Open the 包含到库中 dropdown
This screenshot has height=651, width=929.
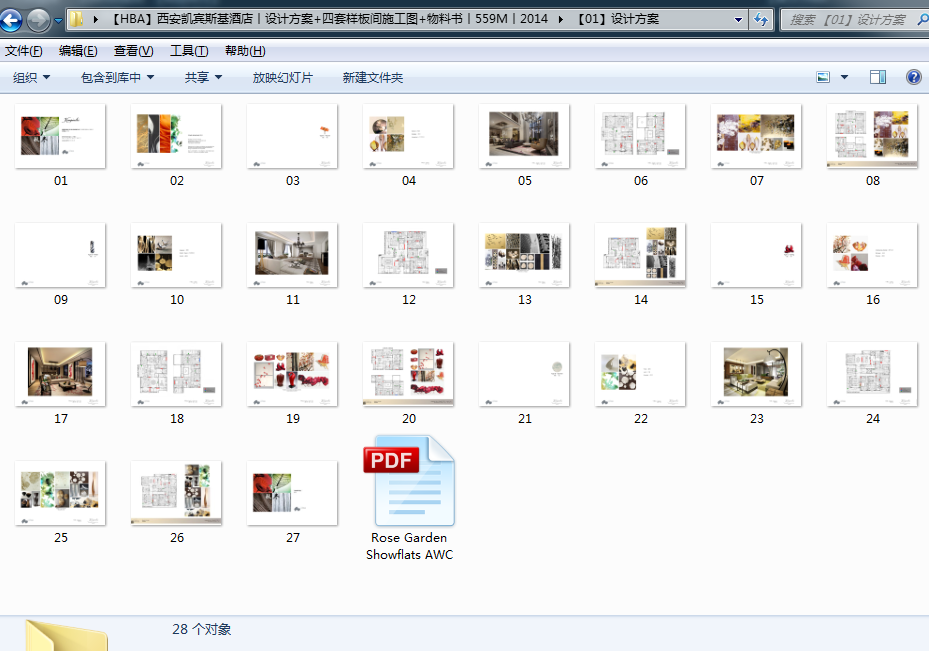(x=117, y=78)
